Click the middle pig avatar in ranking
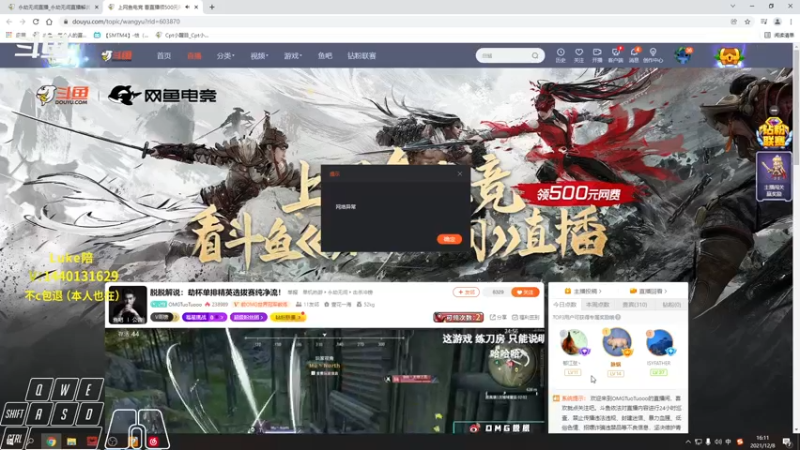 point(616,342)
